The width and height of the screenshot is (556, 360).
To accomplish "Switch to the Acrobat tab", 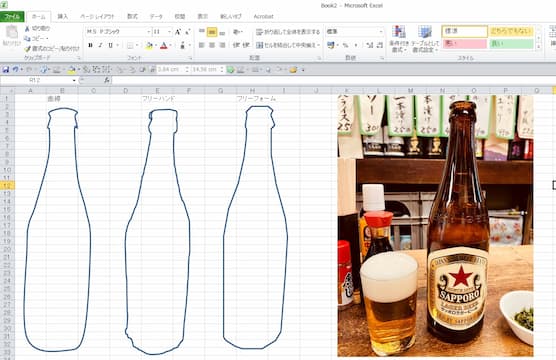I will pyautogui.click(x=263, y=16).
